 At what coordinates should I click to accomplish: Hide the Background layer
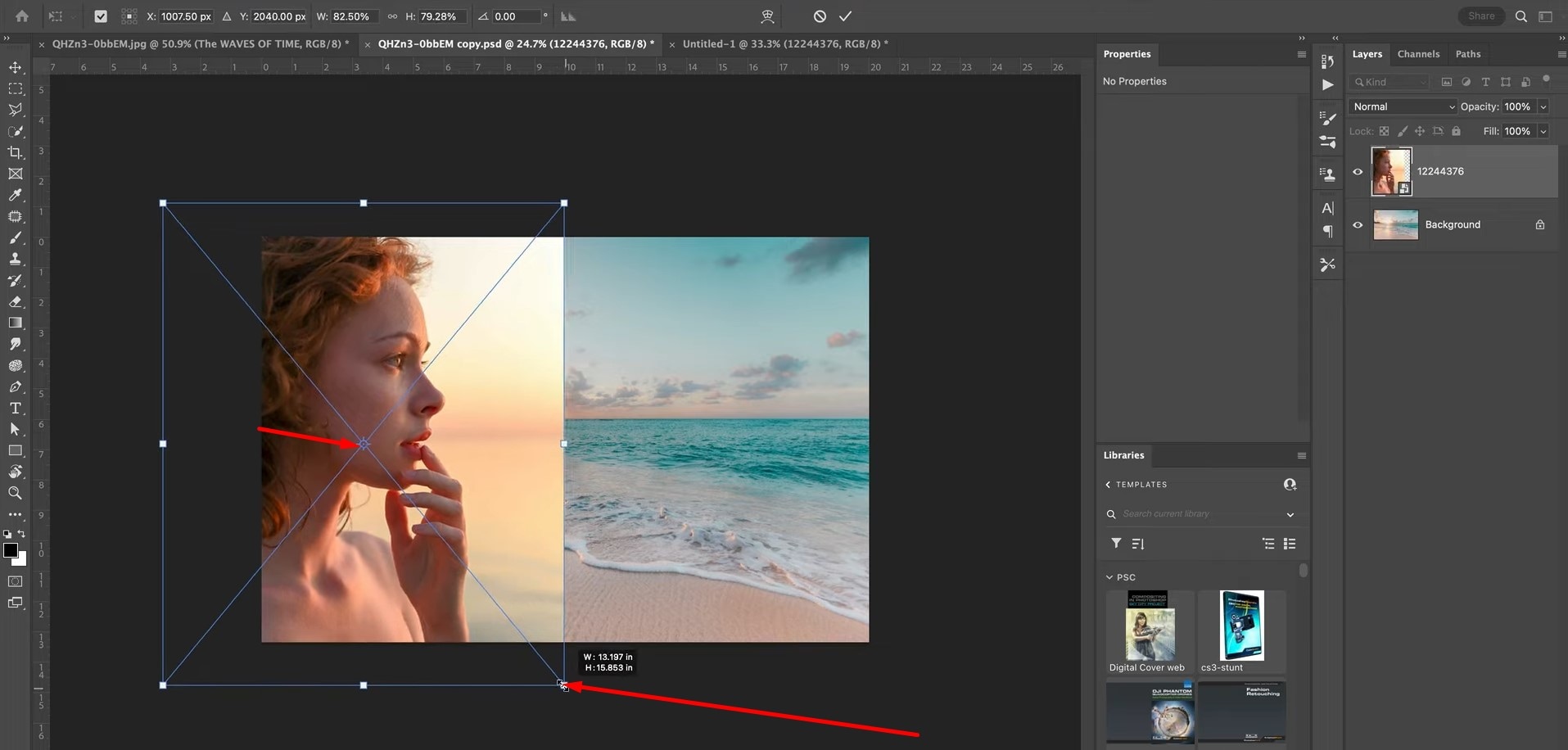point(1358,225)
